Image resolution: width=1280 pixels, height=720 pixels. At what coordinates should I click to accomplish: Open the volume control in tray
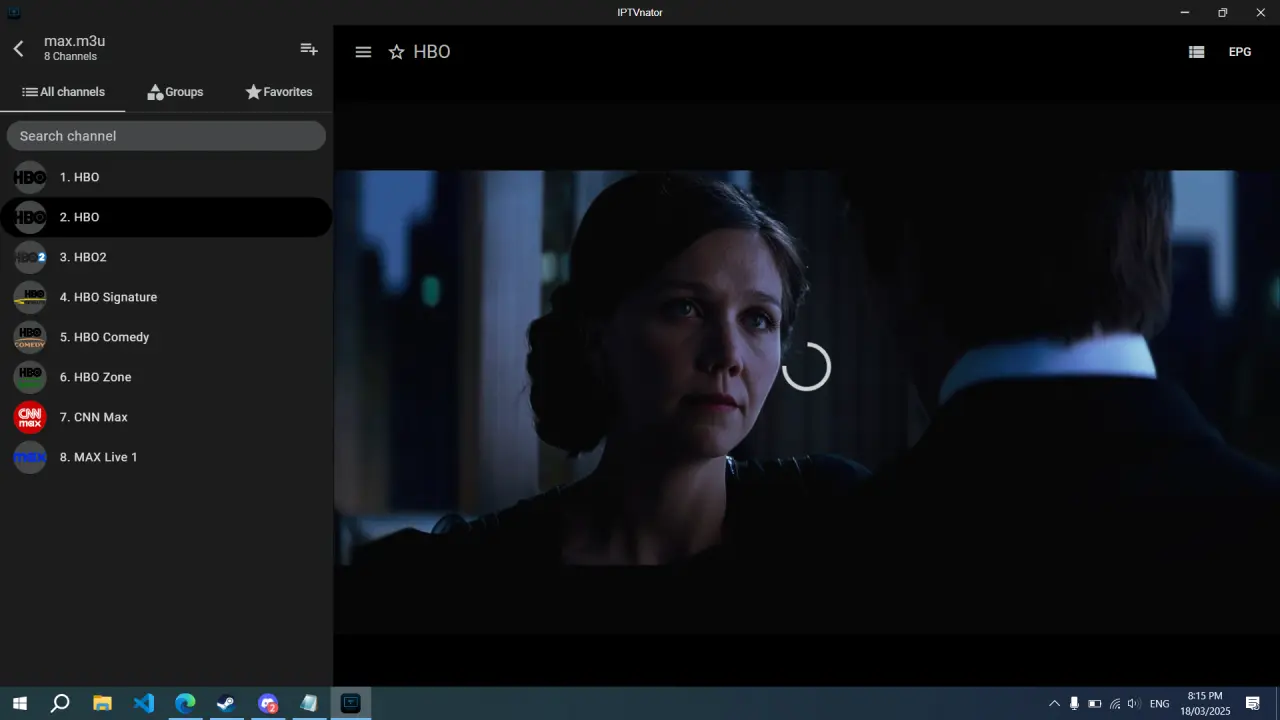(1133, 704)
